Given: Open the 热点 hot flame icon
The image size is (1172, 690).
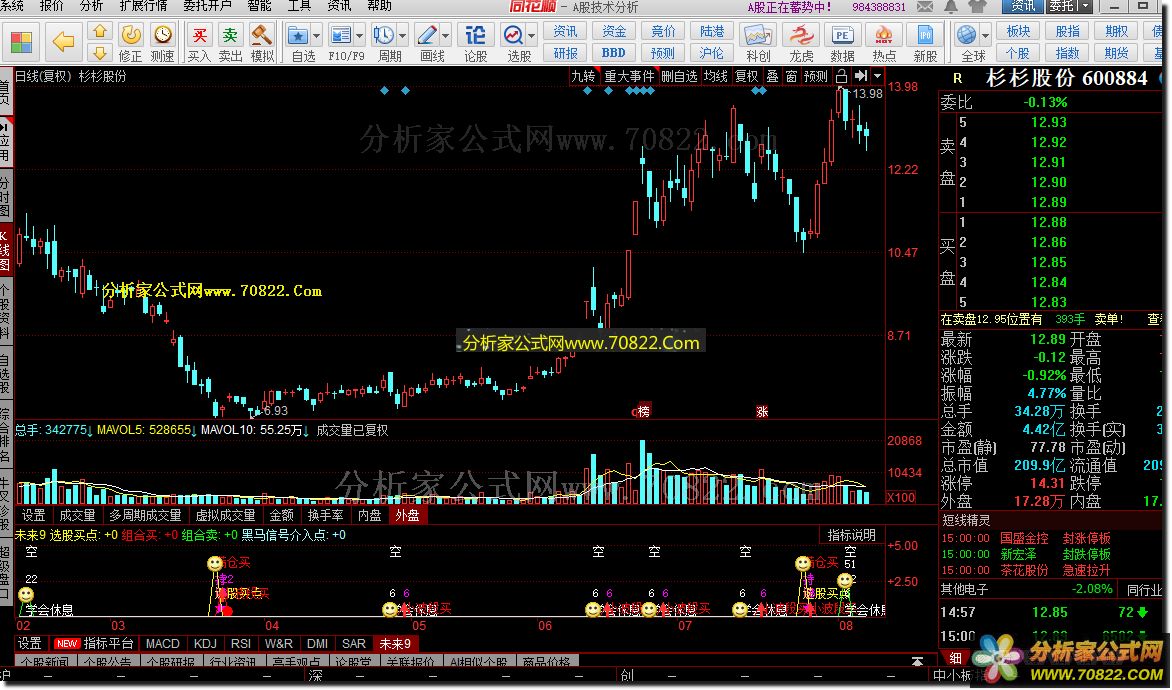Looking at the screenshot, I should pyautogui.click(x=884, y=35).
